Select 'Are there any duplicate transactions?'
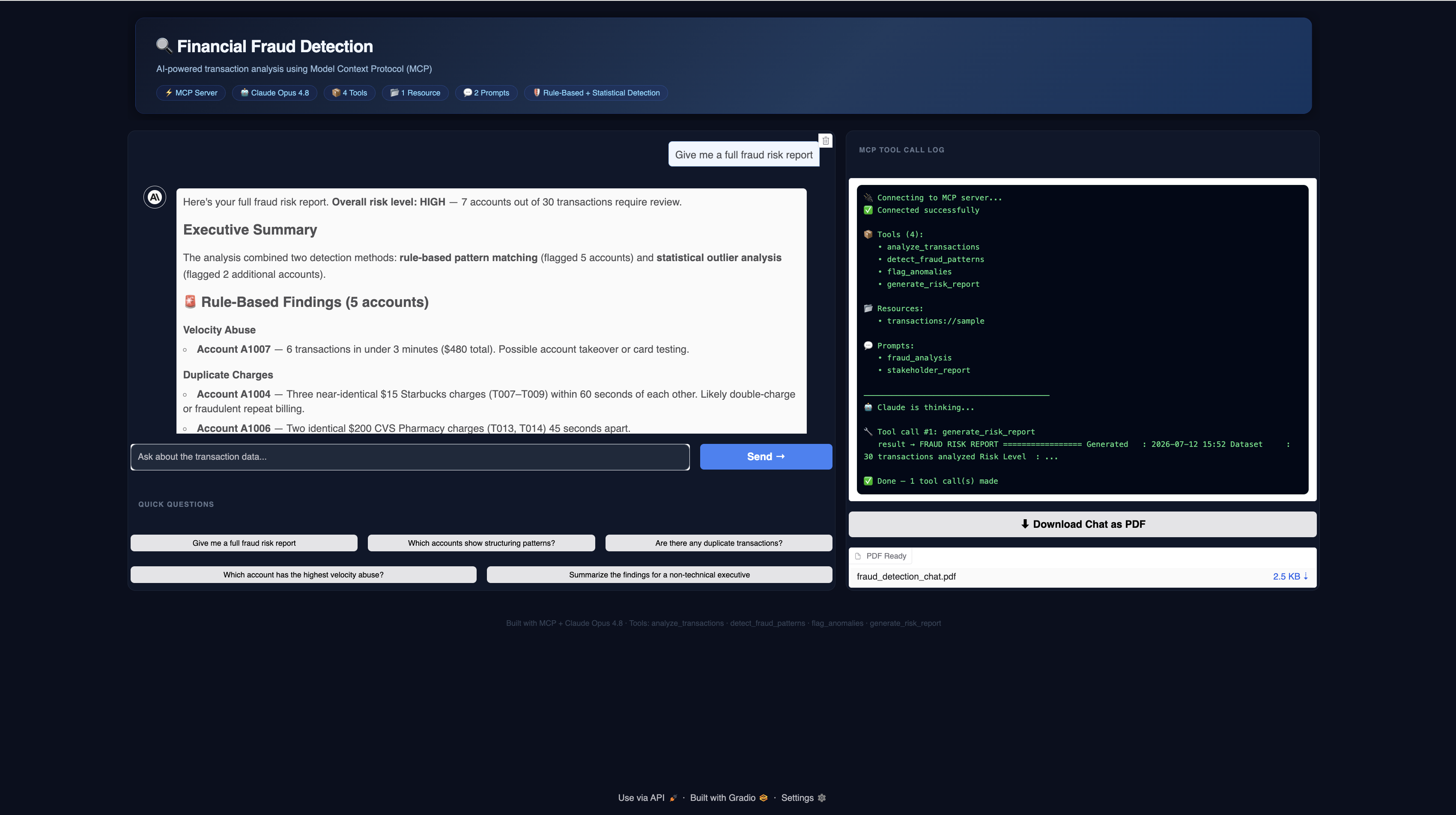This screenshot has height=815, width=1456. pyautogui.click(x=719, y=543)
